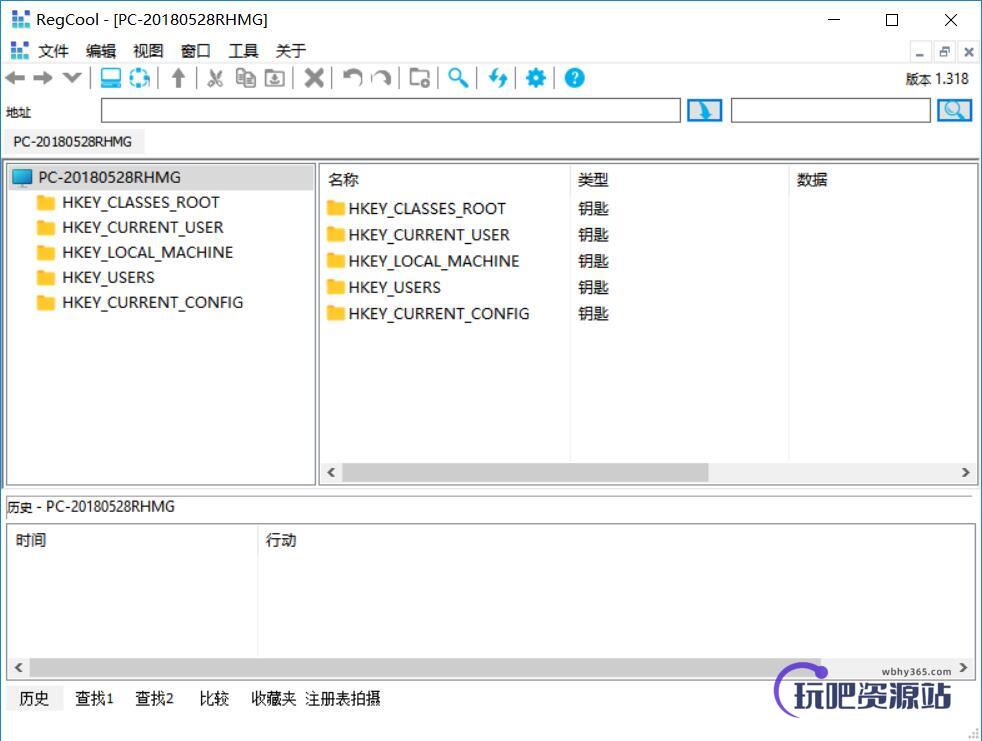
Task: Open settings with the gear icon
Action: coord(535,78)
